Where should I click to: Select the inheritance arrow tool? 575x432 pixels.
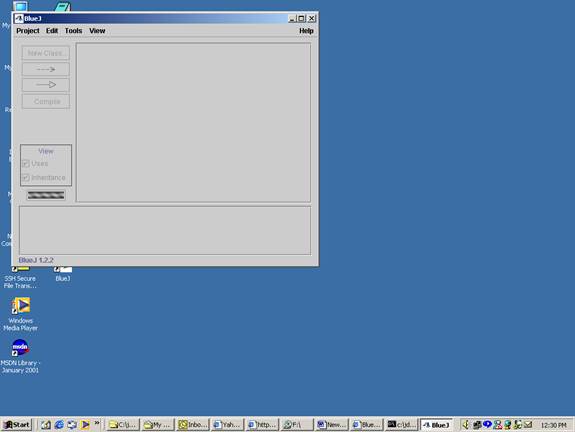pos(46,85)
